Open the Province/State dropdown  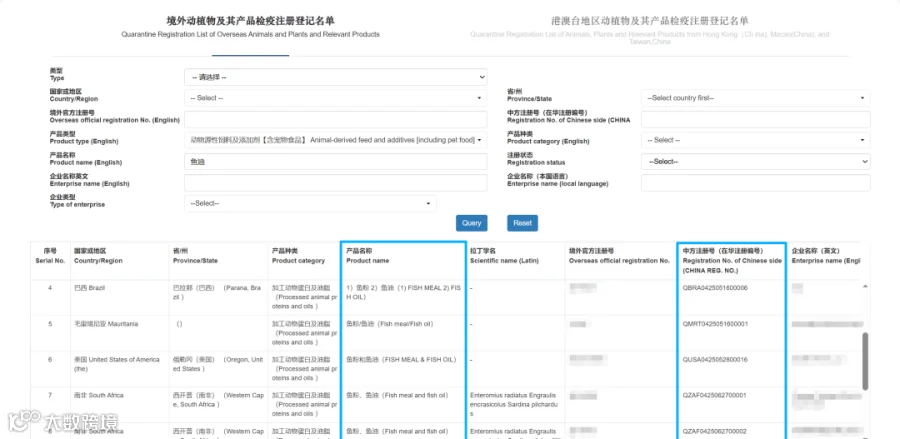pos(755,98)
